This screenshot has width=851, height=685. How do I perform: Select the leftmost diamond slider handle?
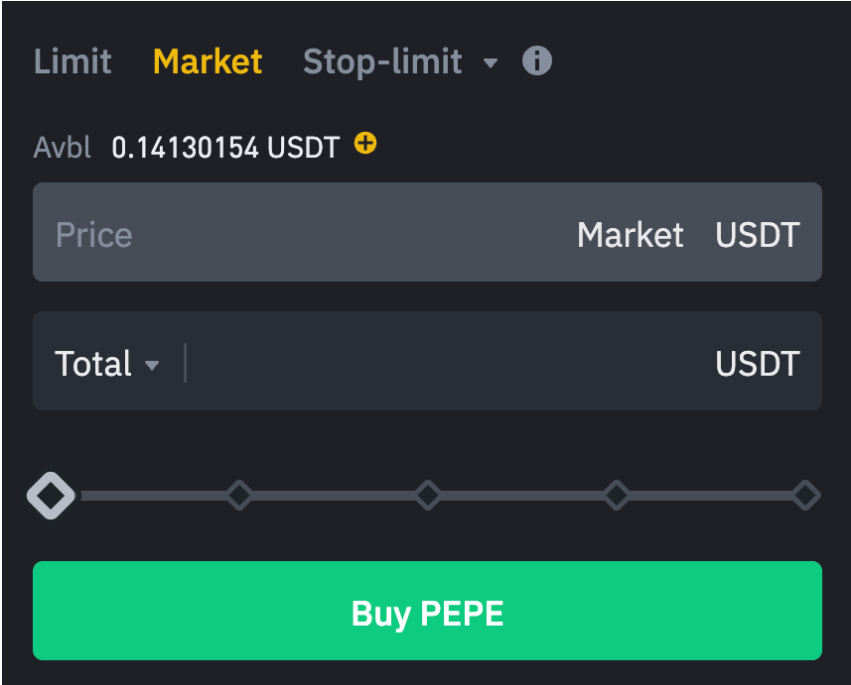[50, 495]
